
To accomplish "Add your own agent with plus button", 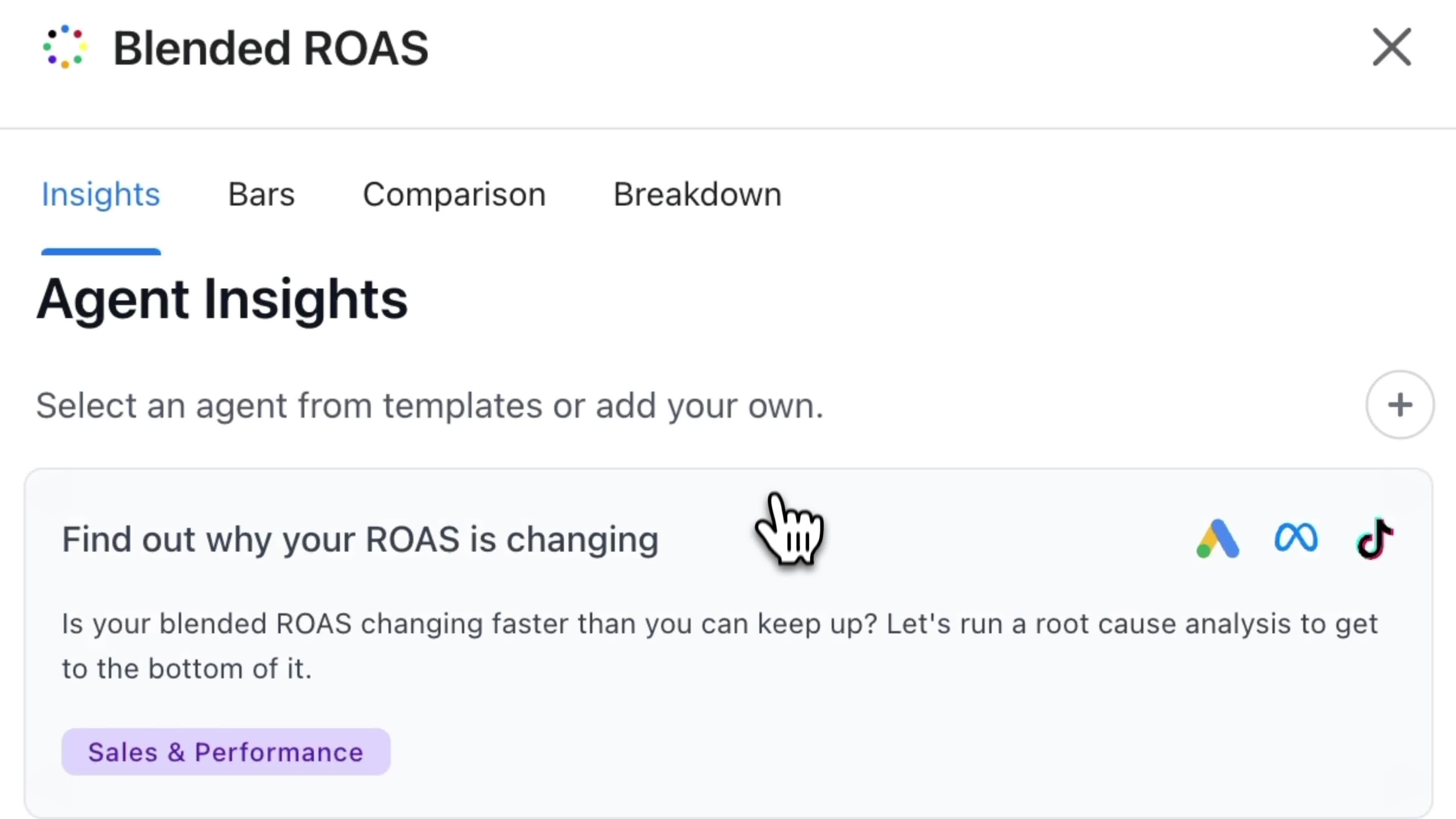I will click(x=1400, y=405).
